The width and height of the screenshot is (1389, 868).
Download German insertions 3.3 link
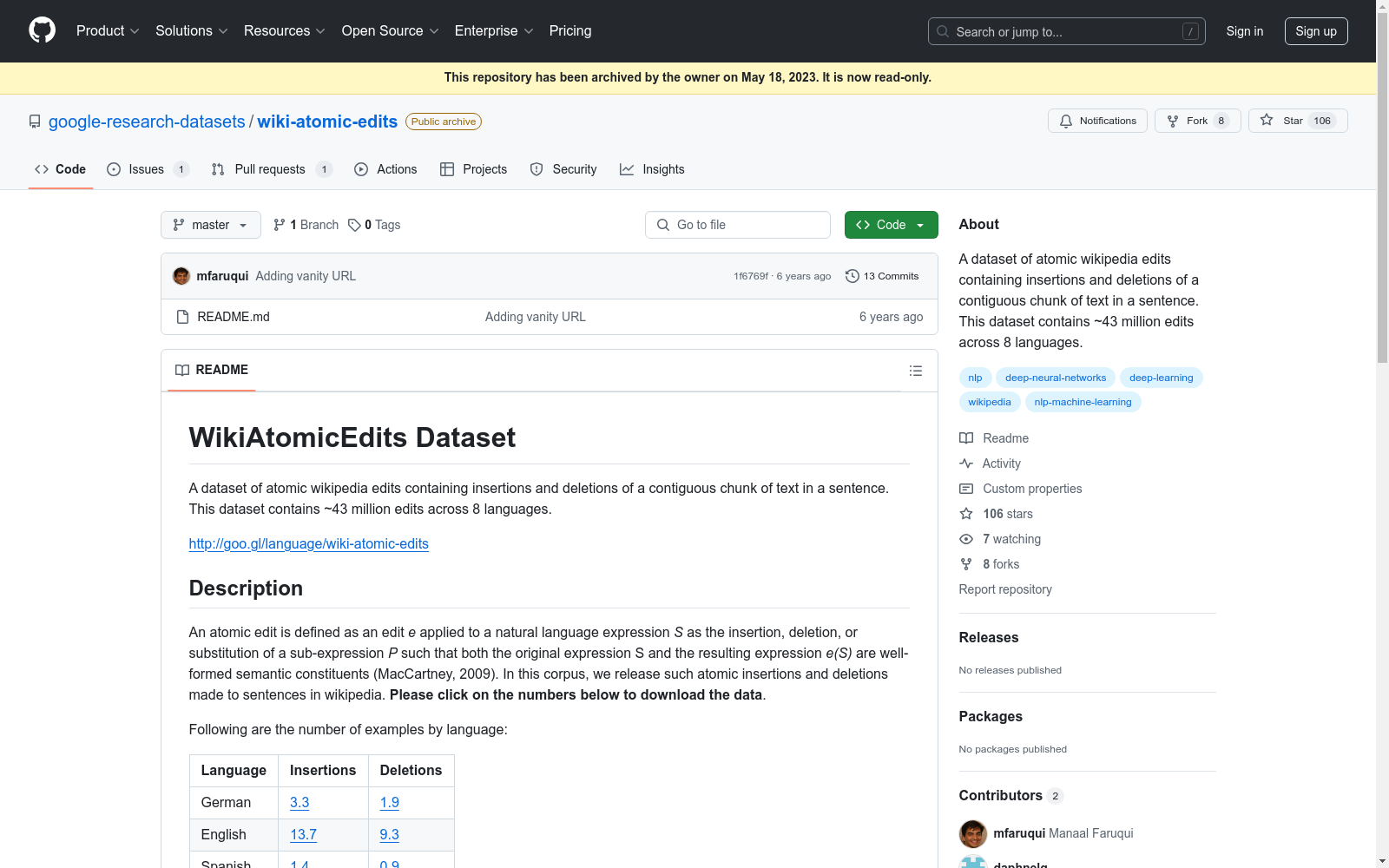[x=300, y=803]
